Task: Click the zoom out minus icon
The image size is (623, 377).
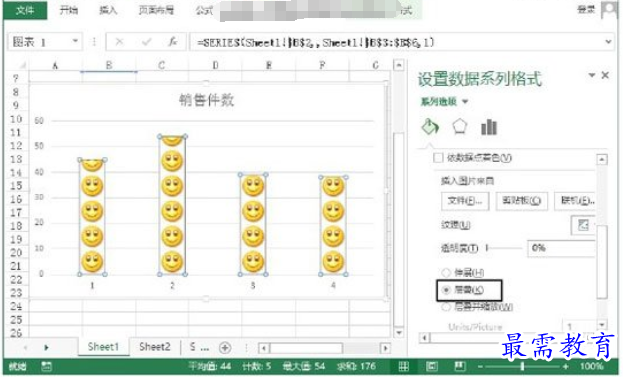Action: [x=481, y=366]
